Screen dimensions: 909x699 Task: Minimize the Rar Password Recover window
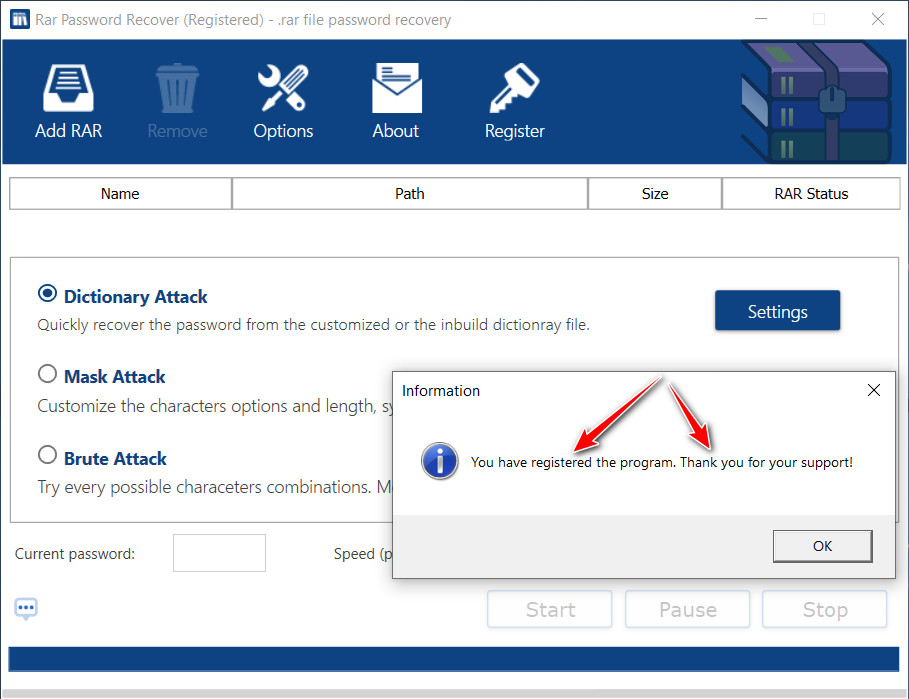[x=761, y=19]
